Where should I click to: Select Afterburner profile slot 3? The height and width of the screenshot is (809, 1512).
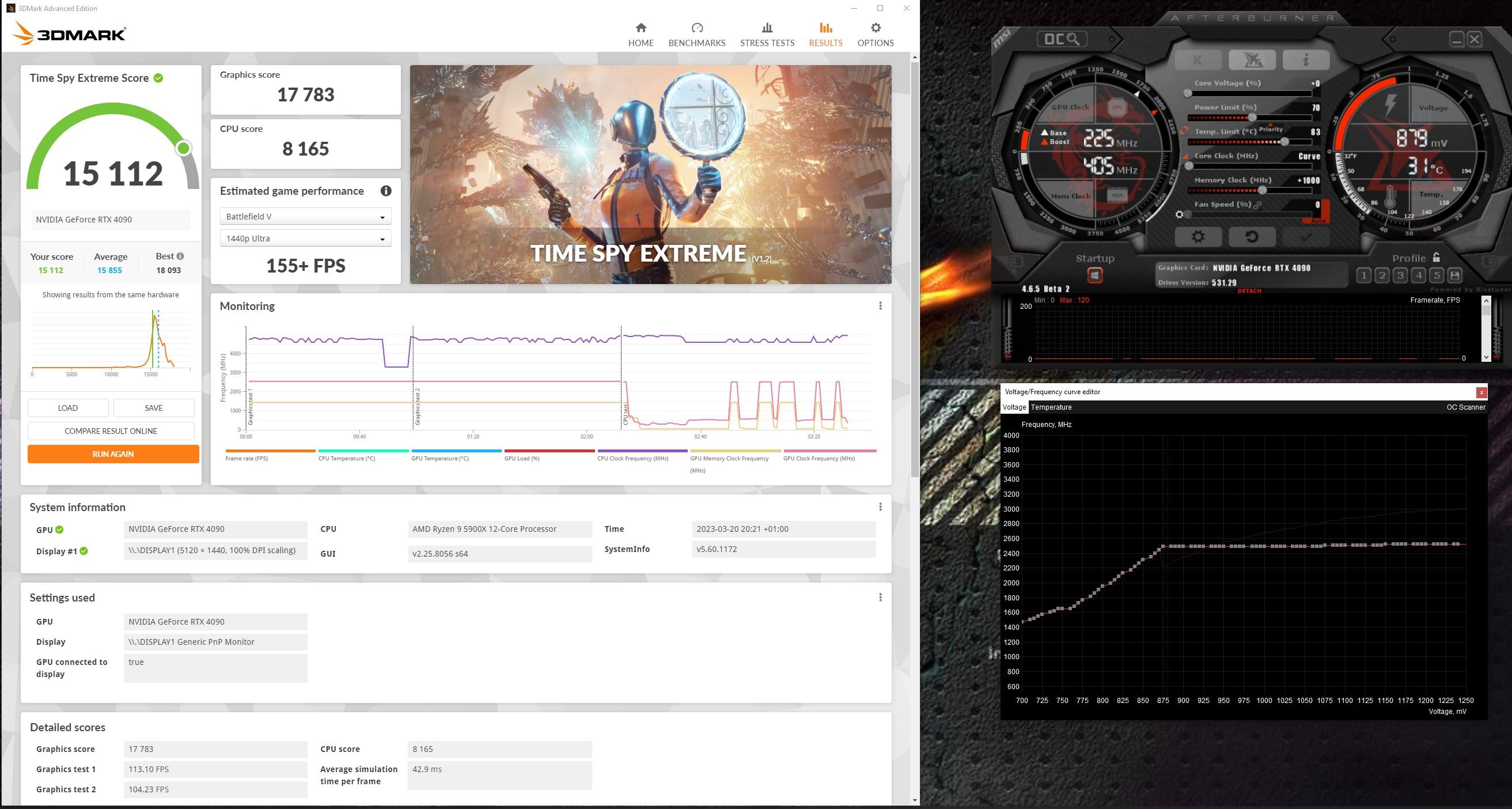1400,275
